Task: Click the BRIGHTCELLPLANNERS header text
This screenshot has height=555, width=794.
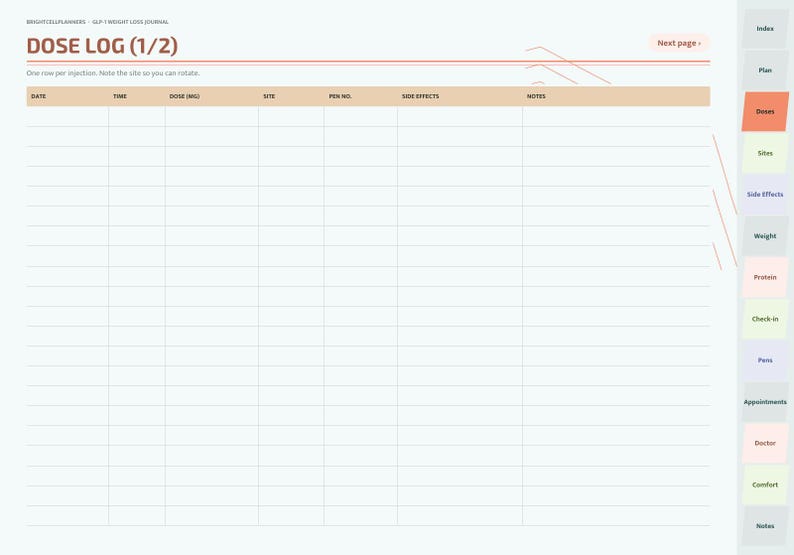Action: (x=56, y=22)
